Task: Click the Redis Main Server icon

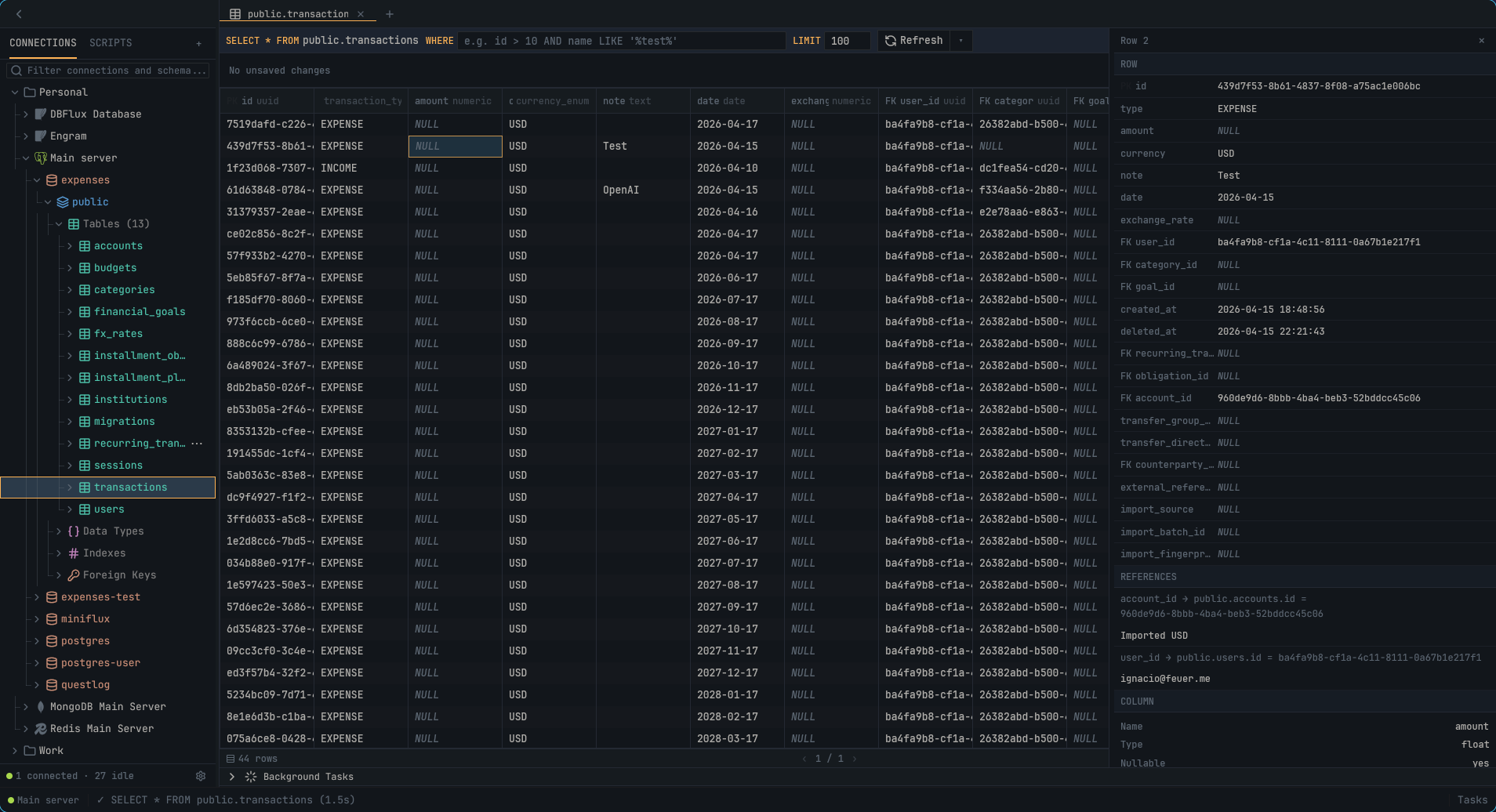Action: (x=41, y=729)
